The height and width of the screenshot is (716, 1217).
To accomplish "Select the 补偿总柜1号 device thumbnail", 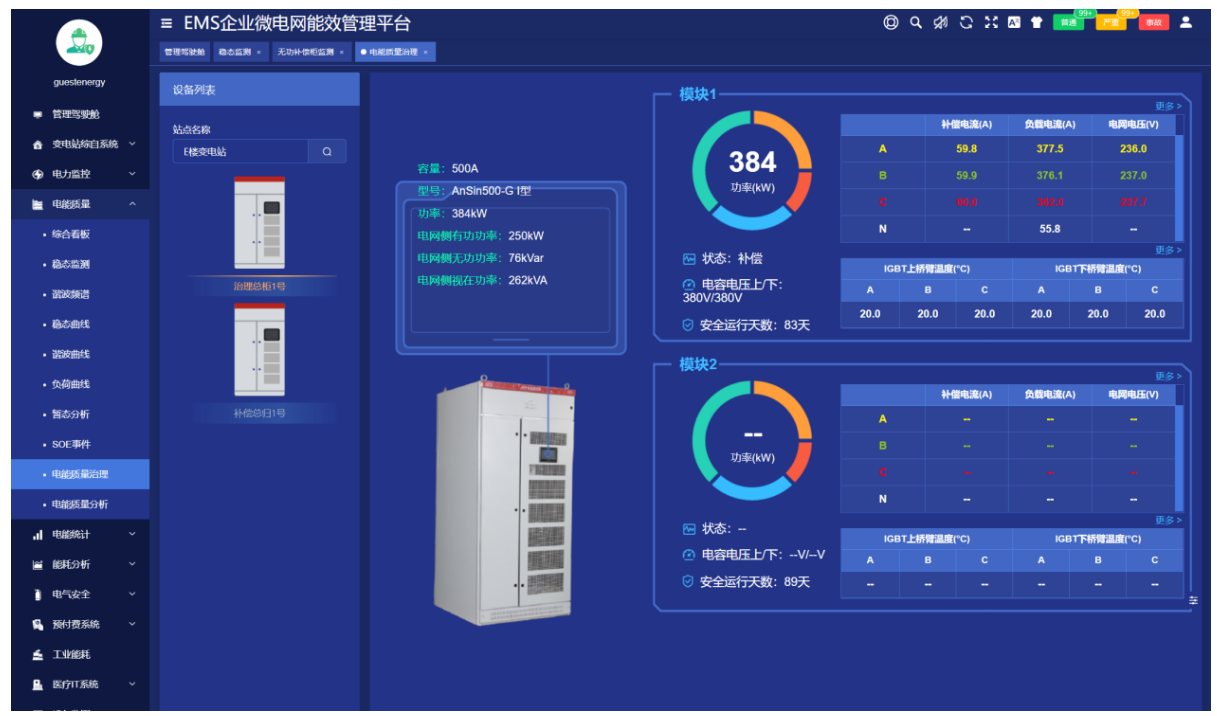I will click(x=259, y=350).
